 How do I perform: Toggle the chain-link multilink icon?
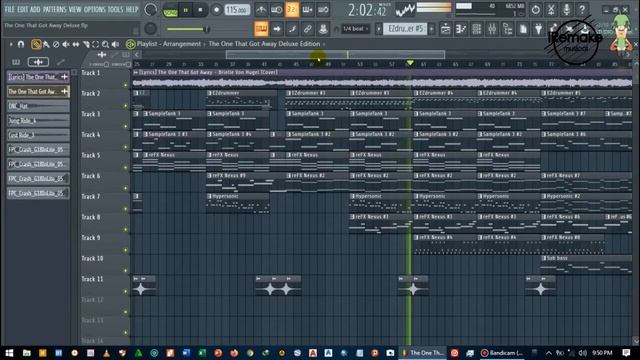click(307, 29)
